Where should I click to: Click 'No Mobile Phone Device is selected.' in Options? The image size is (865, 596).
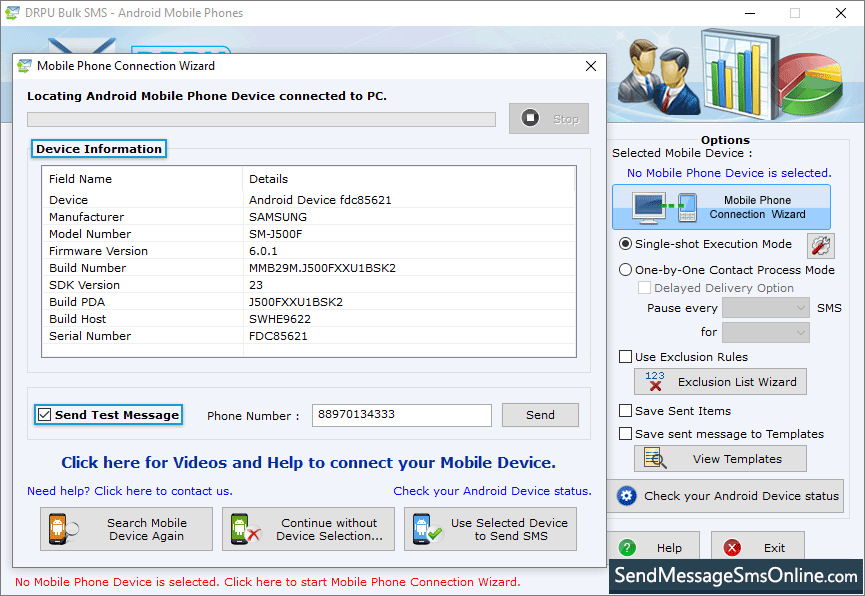[x=729, y=173]
